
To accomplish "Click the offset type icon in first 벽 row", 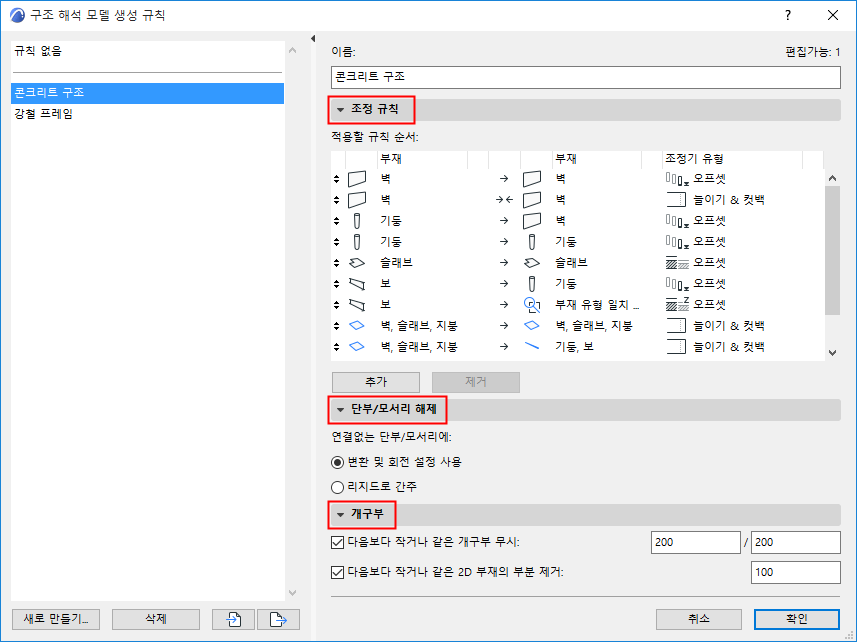I will tap(677, 179).
